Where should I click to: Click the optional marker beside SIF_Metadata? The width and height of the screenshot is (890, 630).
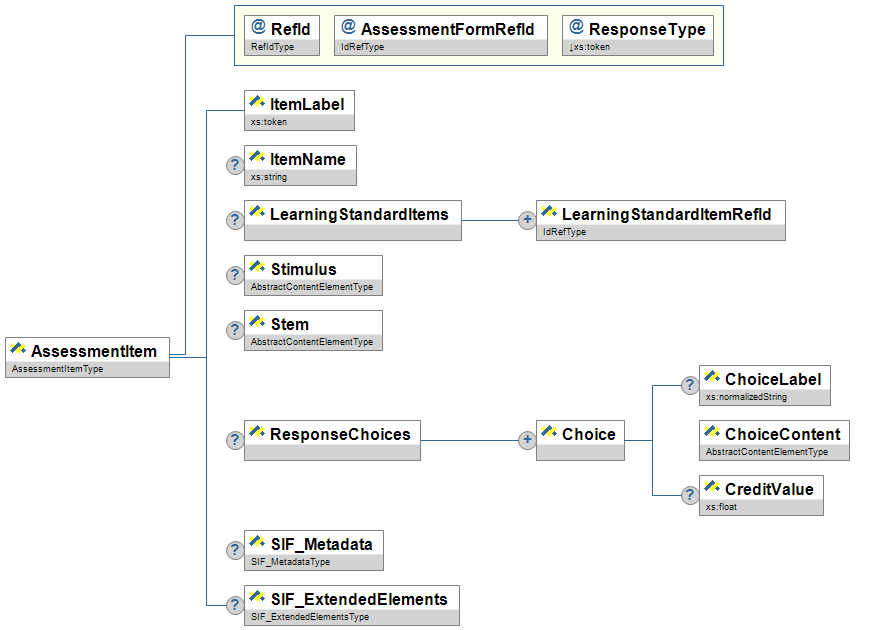point(234,550)
